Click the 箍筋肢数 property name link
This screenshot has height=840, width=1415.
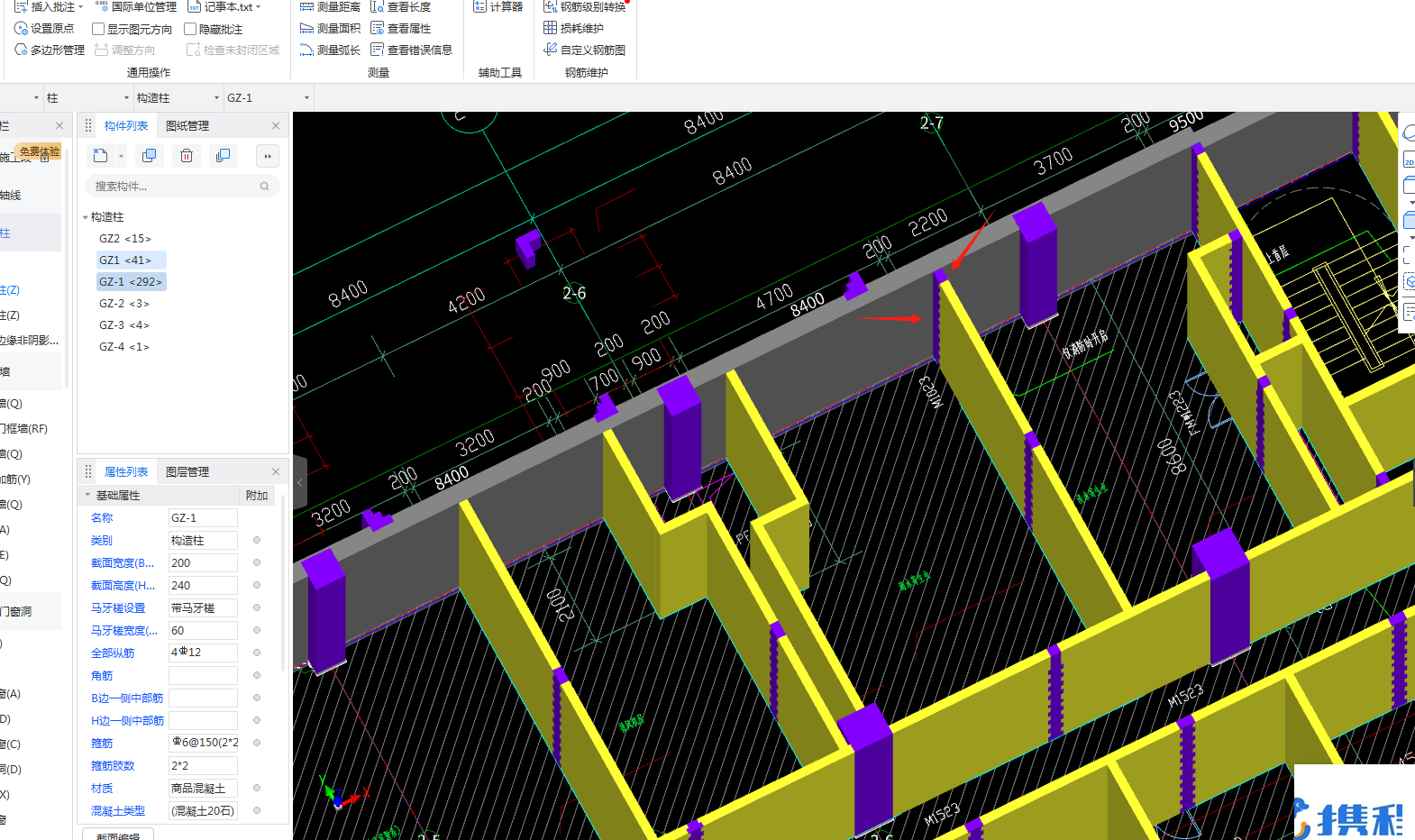pos(113,766)
